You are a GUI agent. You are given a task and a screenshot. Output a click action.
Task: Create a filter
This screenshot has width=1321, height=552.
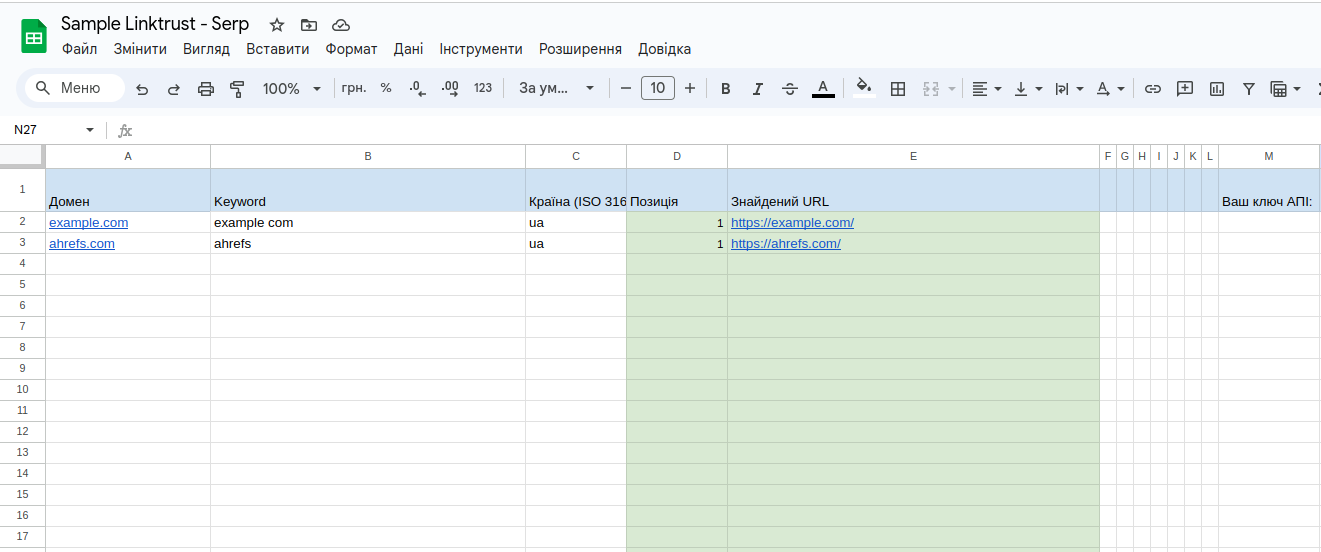(1249, 89)
